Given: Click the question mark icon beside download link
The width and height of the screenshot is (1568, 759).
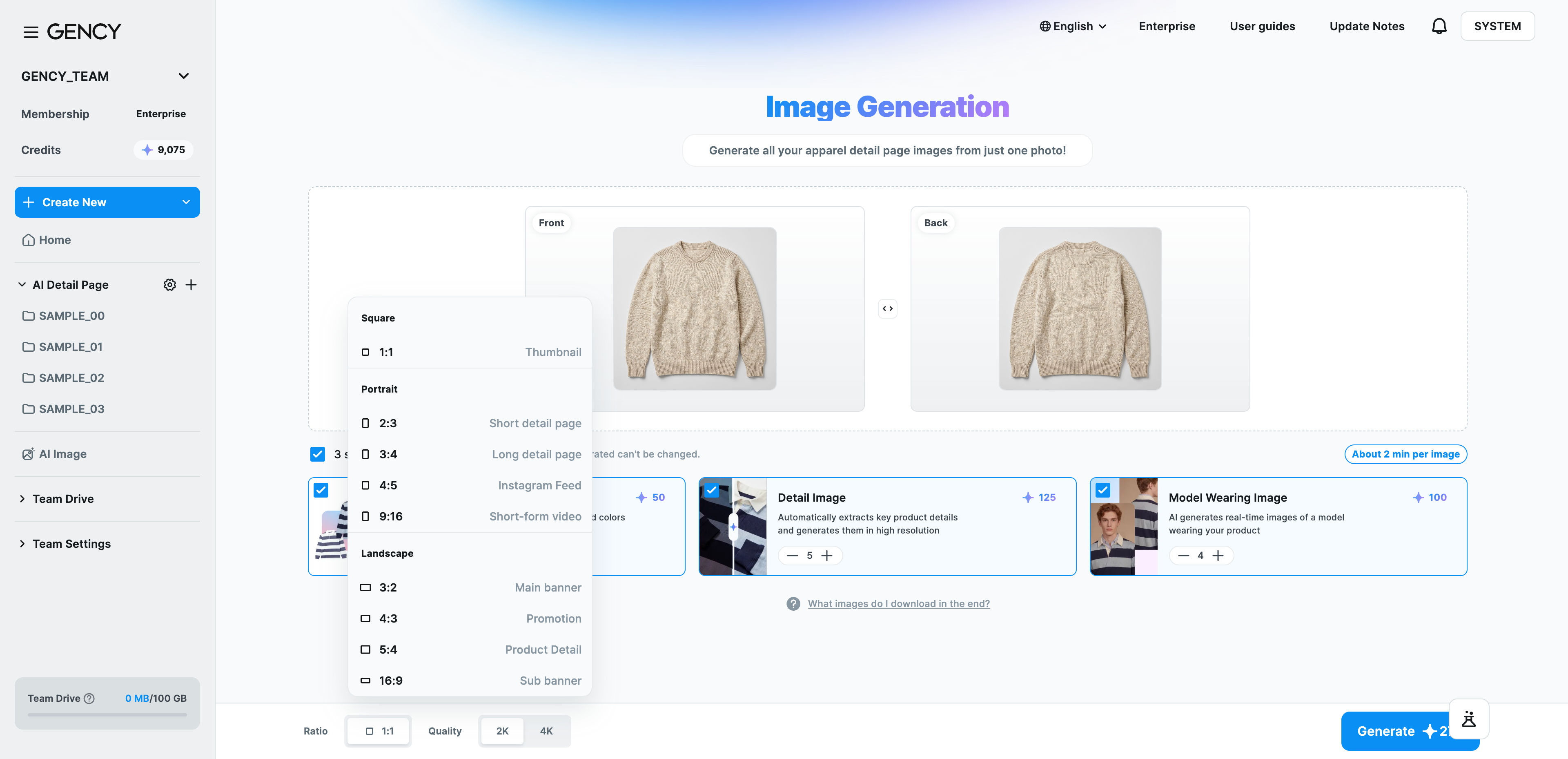Looking at the screenshot, I should (x=793, y=604).
